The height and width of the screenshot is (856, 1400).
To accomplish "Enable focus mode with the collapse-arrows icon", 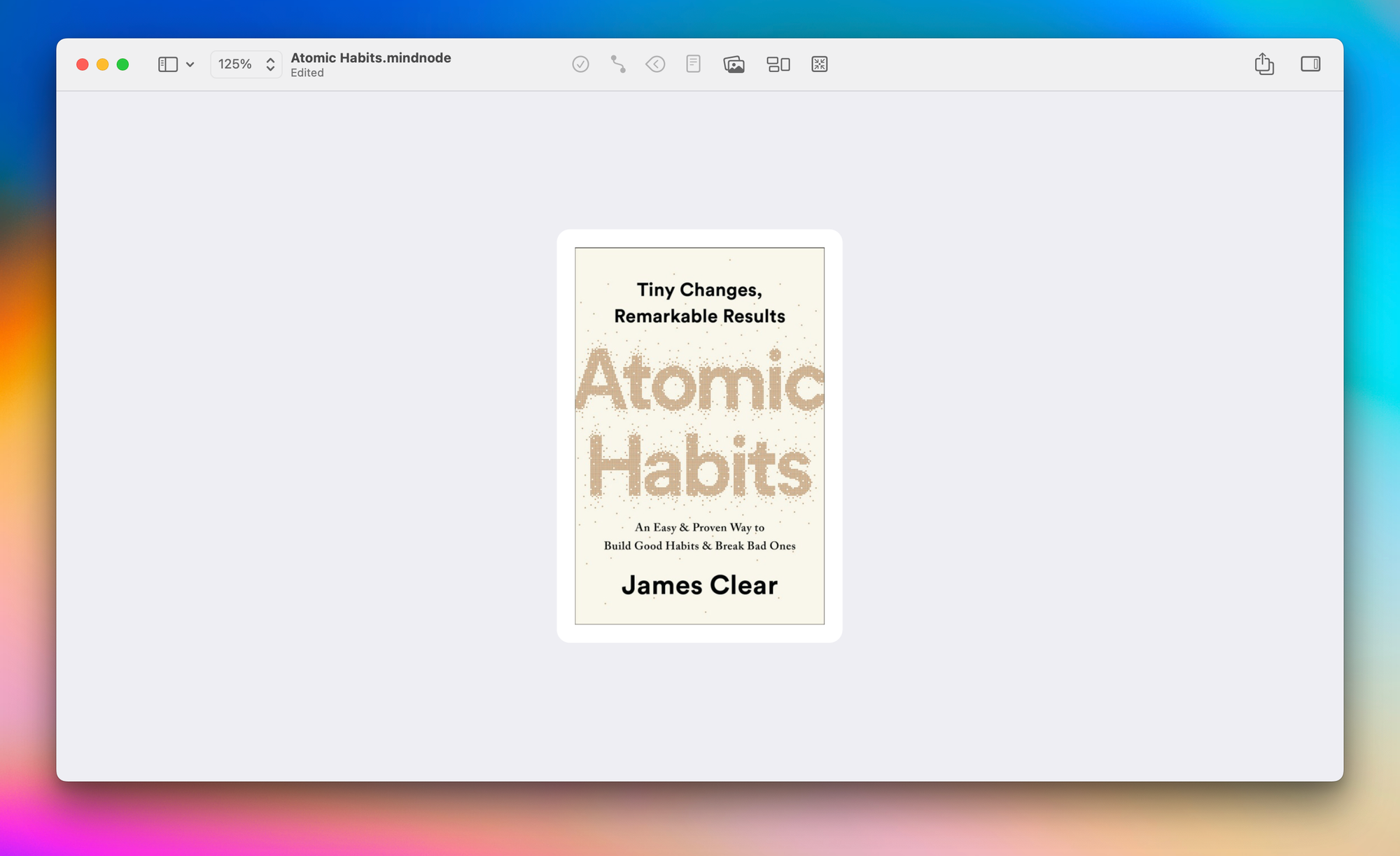I will [x=820, y=64].
